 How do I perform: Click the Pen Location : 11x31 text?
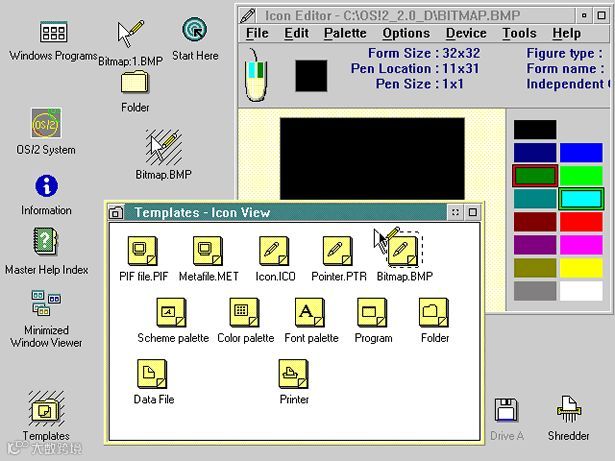coord(415,69)
